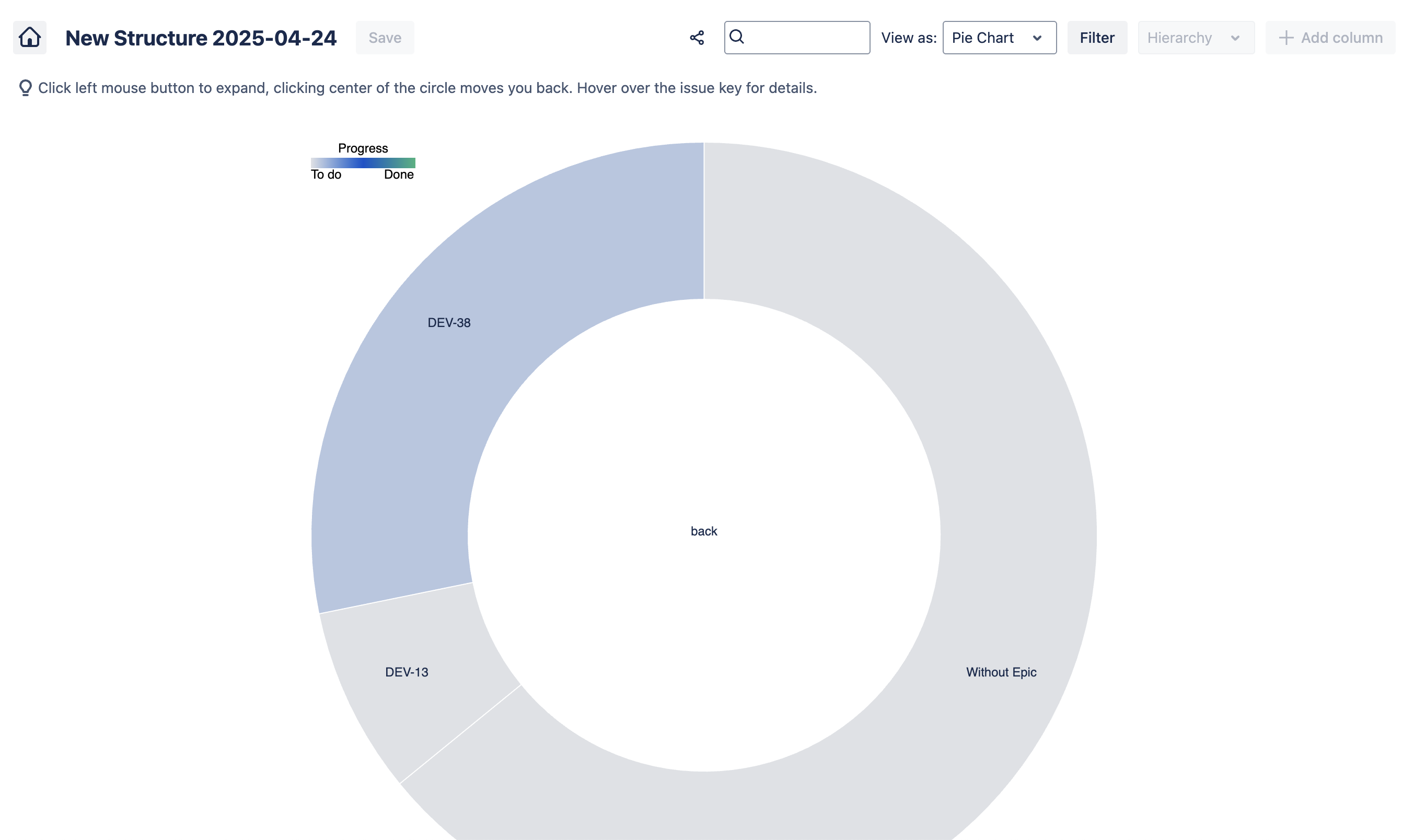Viewport: 1414px width, 840px height.
Task: Expand the Hierarchy dropdown
Action: pos(1196,38)
